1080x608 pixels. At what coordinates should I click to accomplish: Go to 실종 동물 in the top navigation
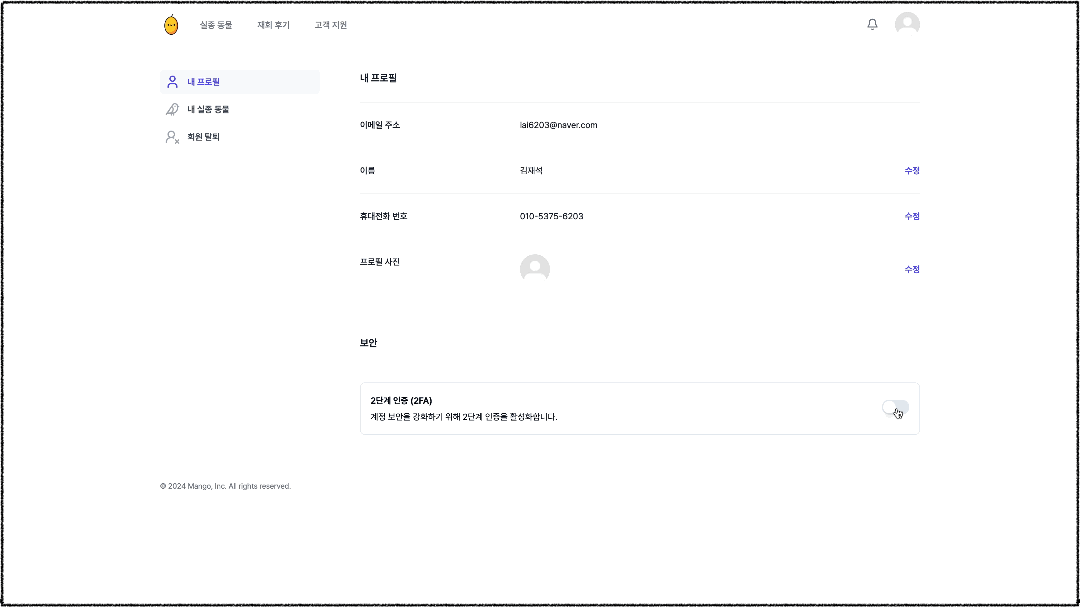pyautogui.click(x=215, y=25)
